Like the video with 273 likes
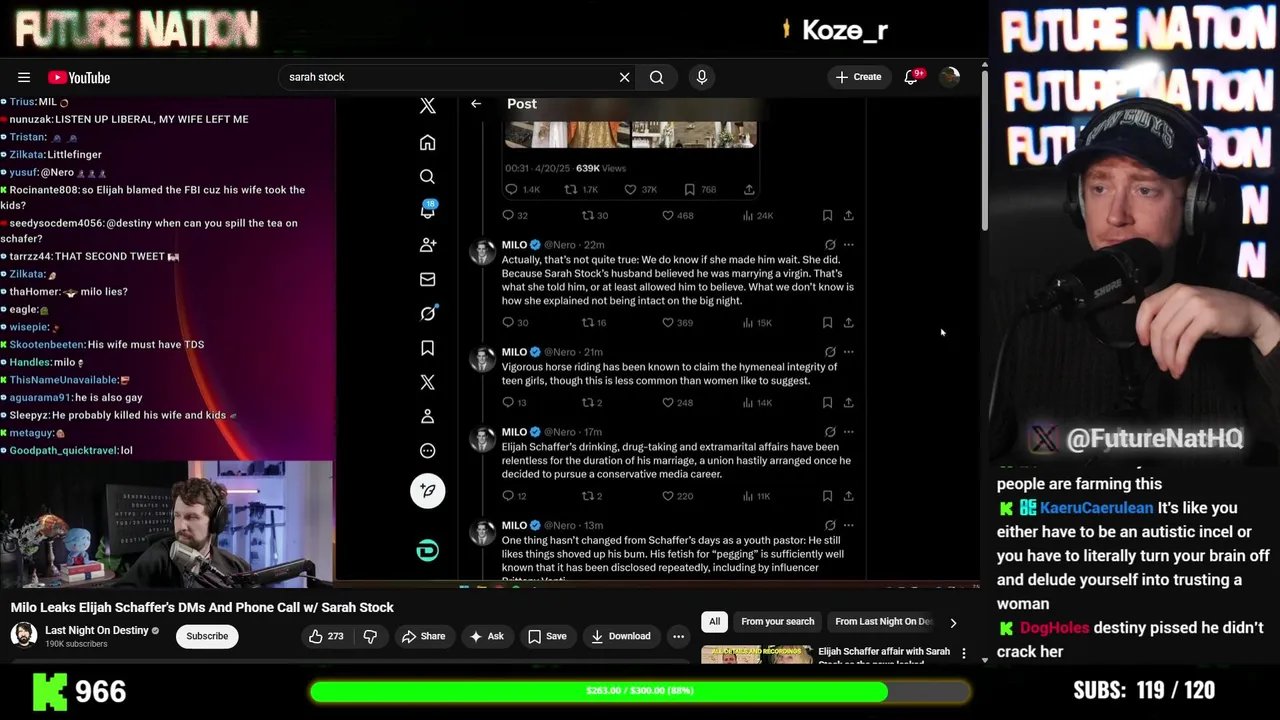 click(x=326, y=636)
